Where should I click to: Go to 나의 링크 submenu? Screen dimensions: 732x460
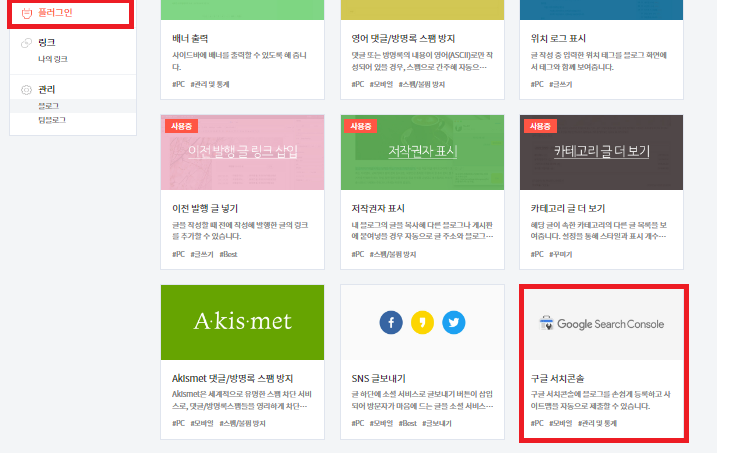coord(53,59)
